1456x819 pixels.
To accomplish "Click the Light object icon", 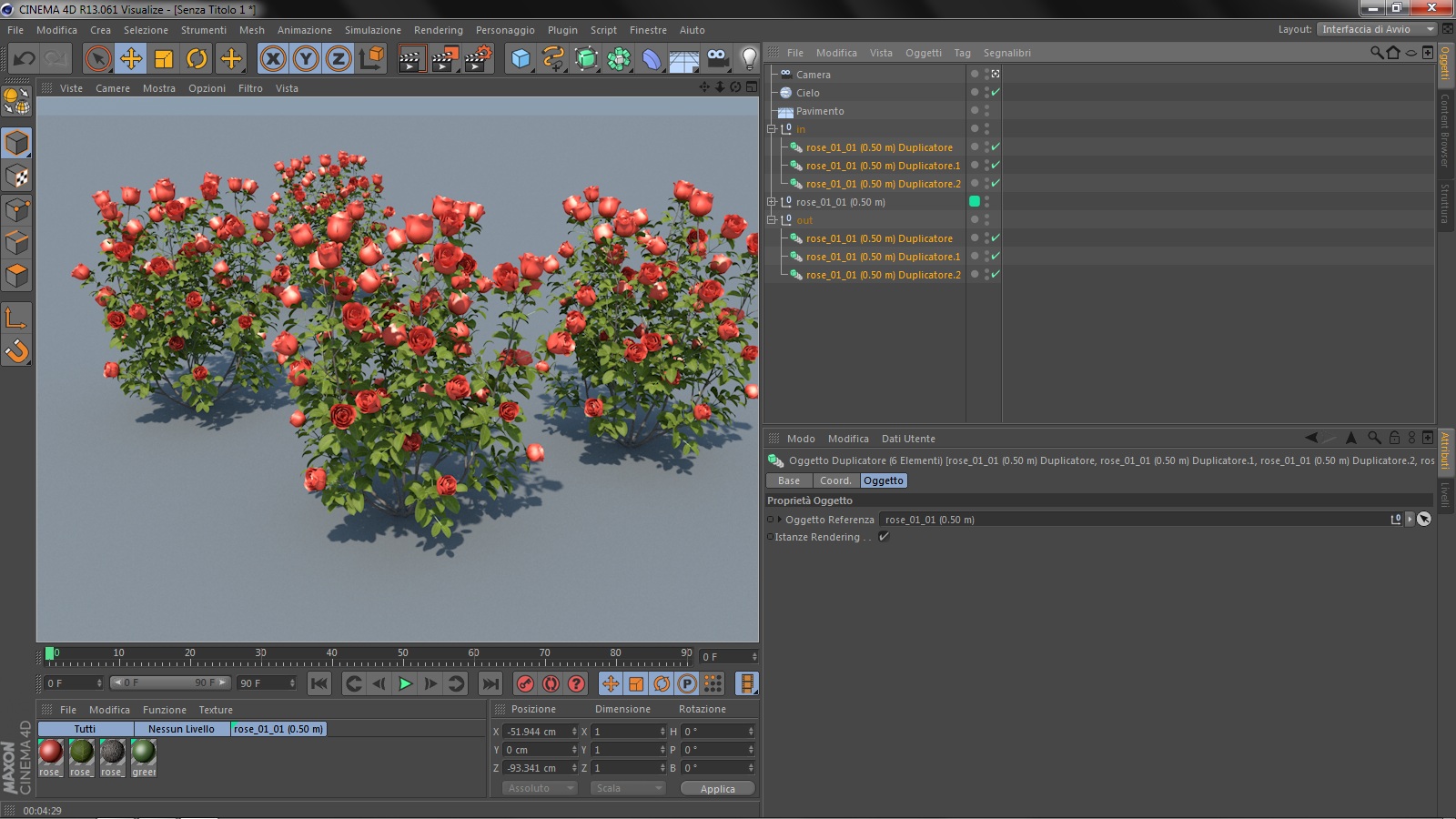I will (748, 59).
